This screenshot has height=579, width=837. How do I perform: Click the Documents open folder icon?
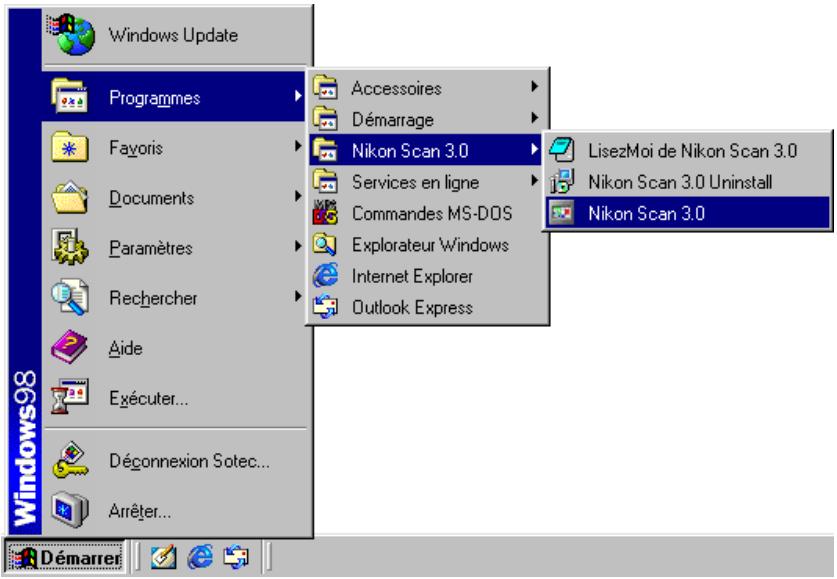(70, 197)
